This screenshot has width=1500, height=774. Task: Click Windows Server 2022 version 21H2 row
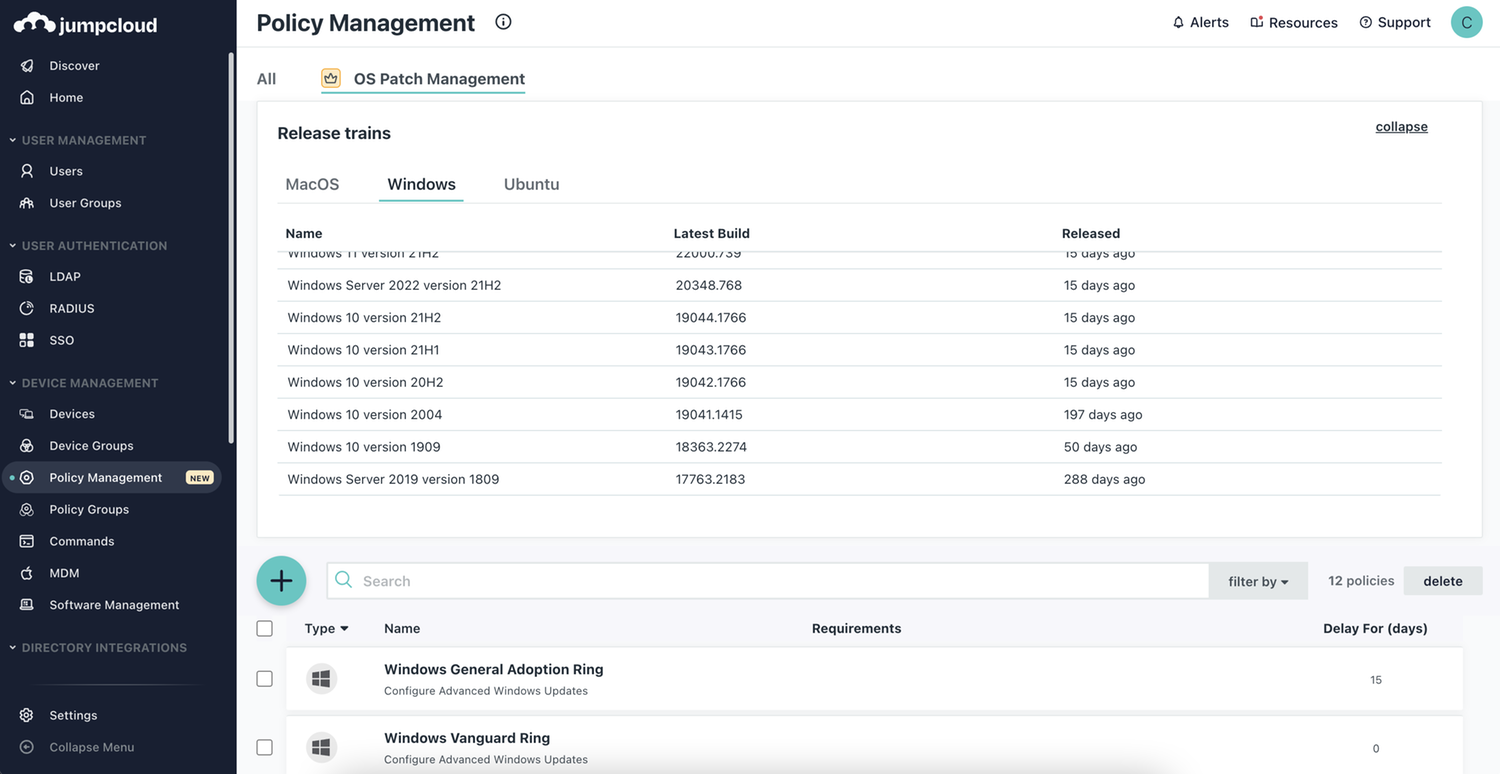[860, 285]
